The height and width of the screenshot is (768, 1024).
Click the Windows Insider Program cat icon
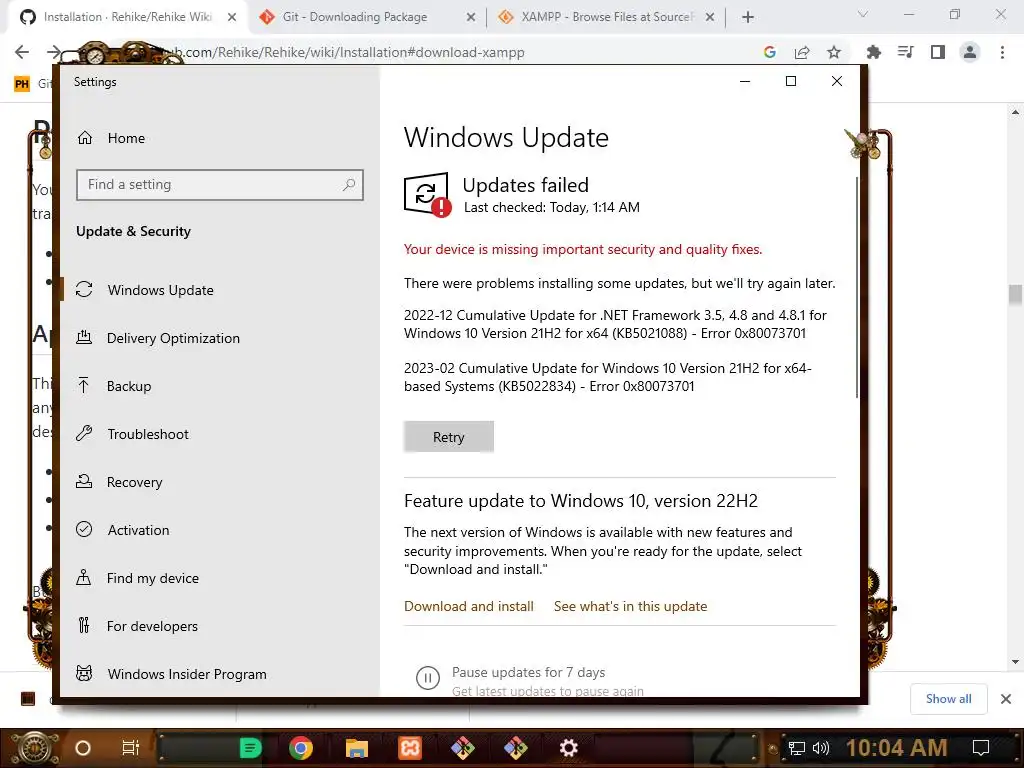pos(84,673)
